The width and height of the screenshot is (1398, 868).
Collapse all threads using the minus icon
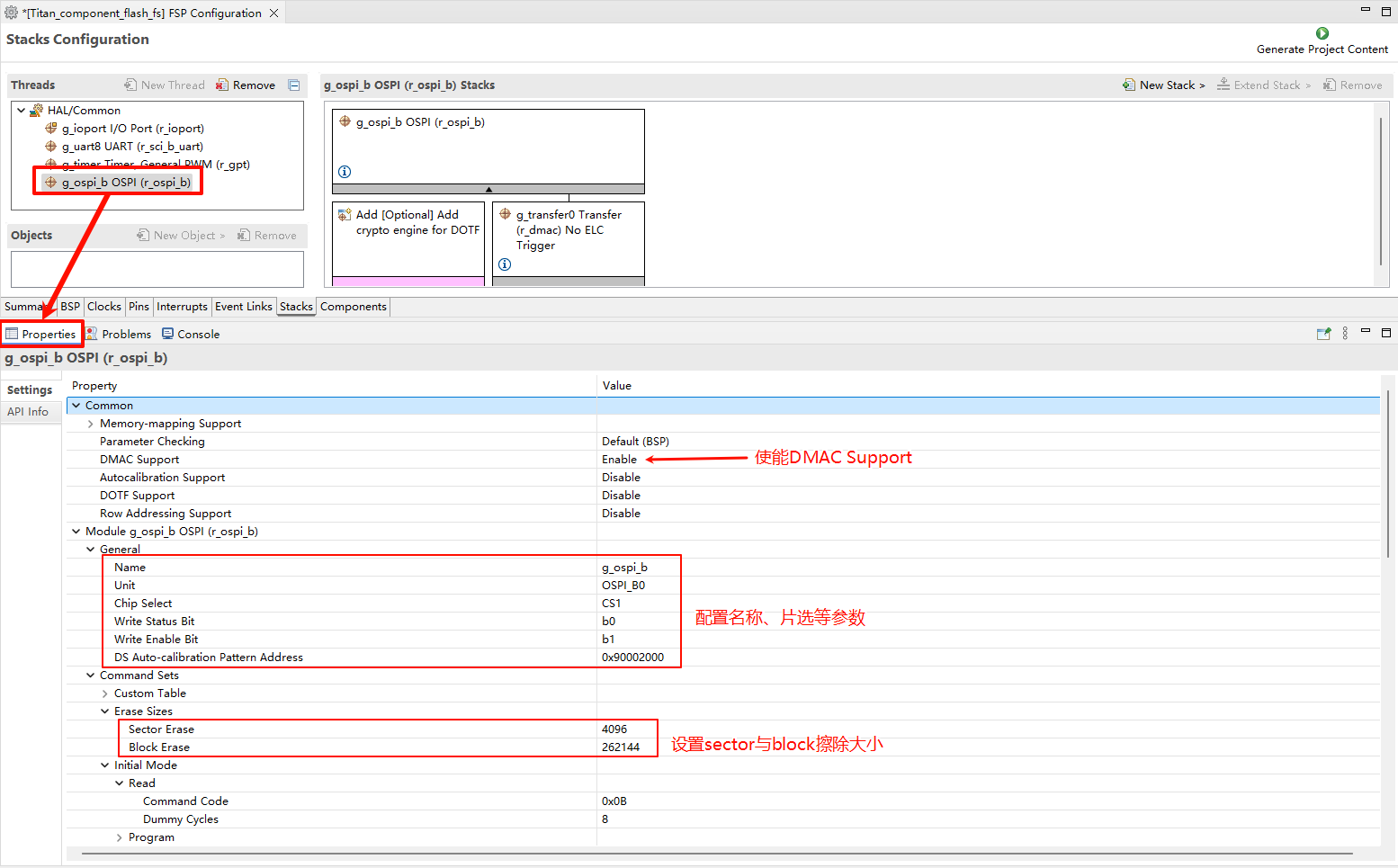coord(294,85)
